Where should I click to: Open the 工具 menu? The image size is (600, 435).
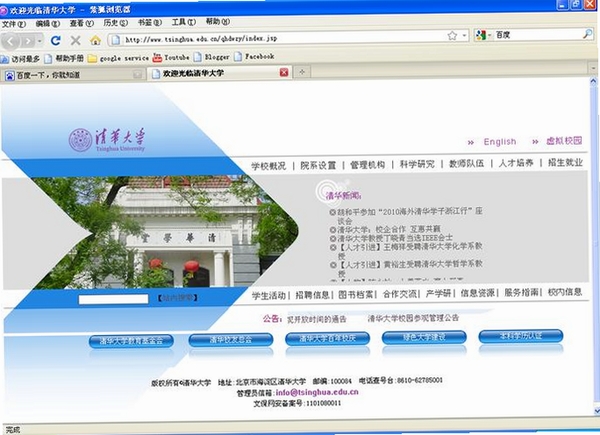tap(184, 22)
